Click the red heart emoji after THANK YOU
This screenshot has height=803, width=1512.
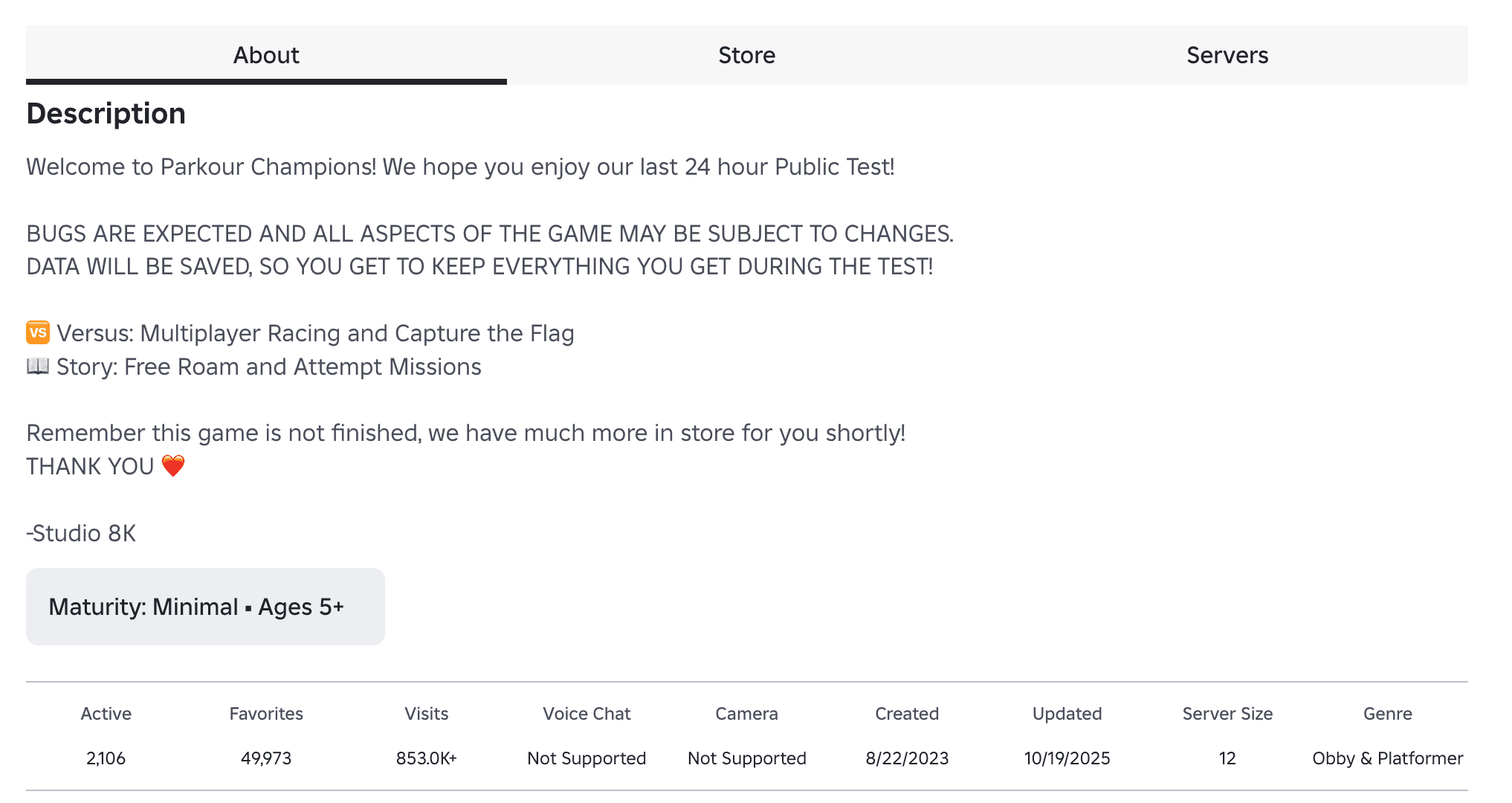[x=173, y=466]
